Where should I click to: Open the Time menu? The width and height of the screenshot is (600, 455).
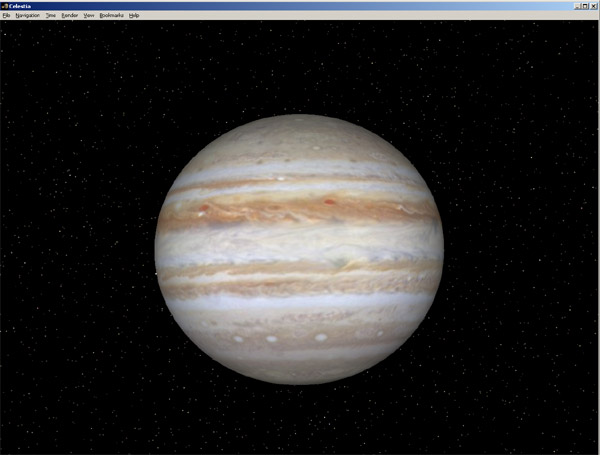(x=51, y=15)
